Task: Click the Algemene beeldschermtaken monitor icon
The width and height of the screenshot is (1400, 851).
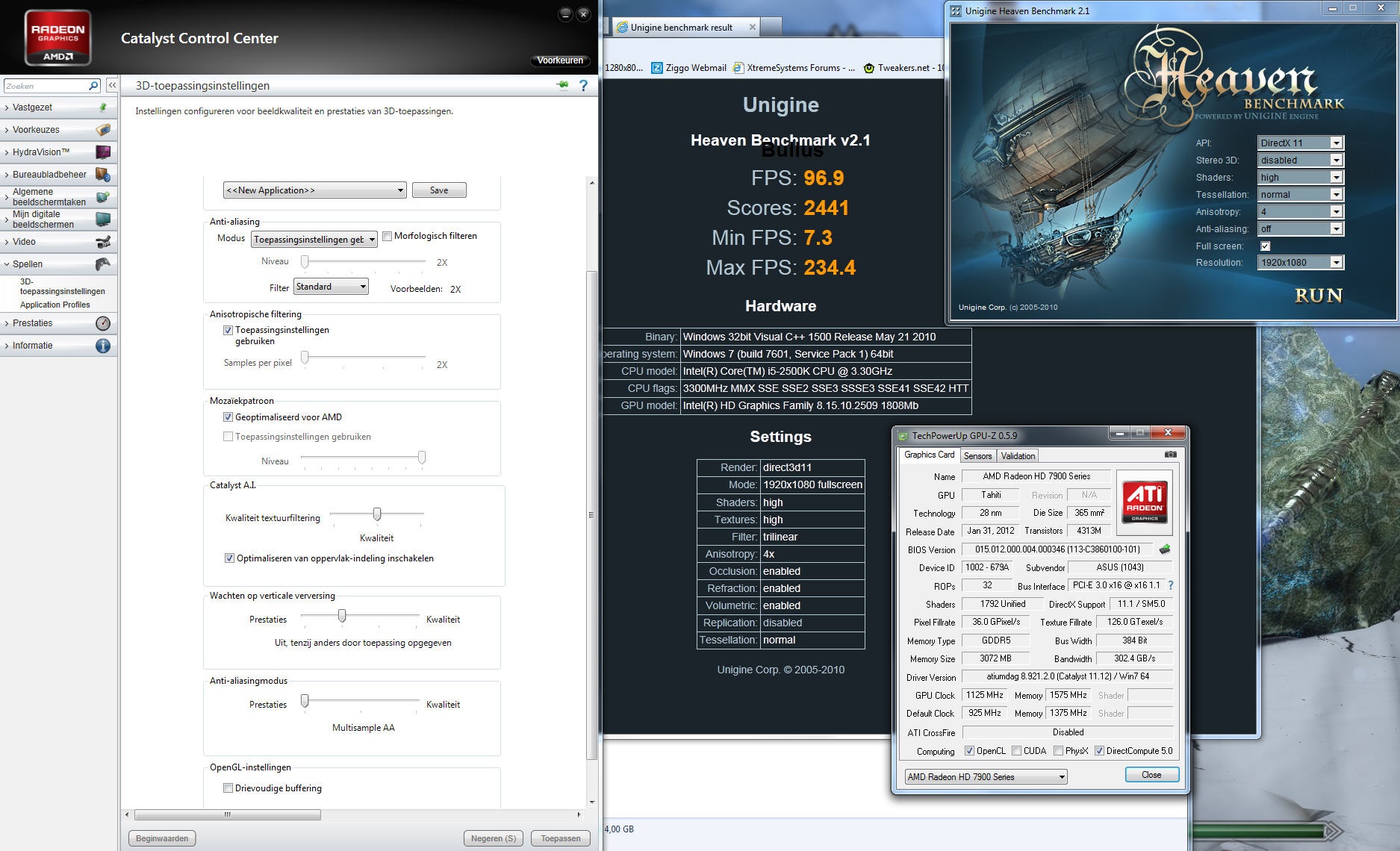Action: point(103,197)
